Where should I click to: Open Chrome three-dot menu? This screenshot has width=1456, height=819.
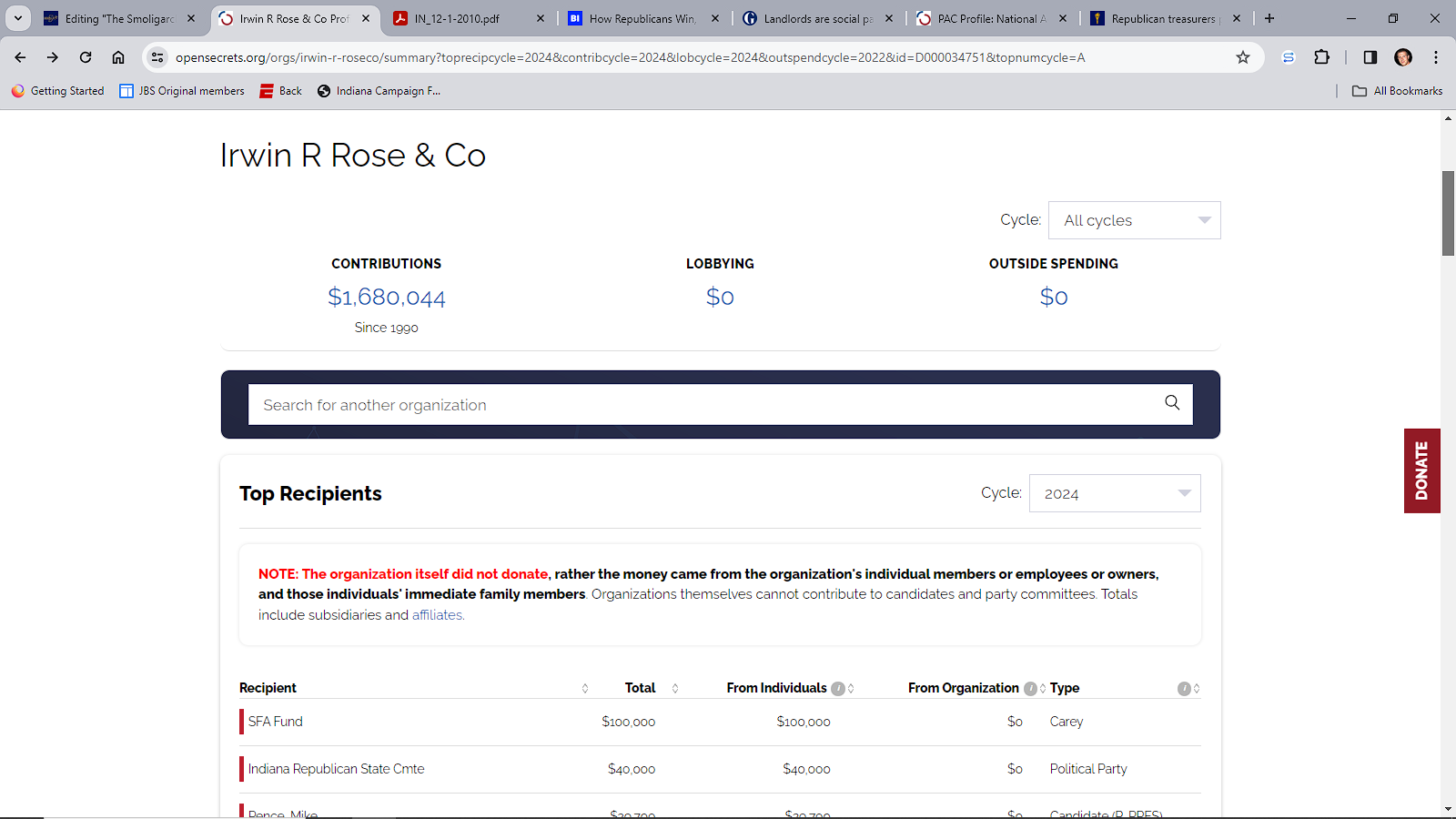click(x=1436, y=57)
